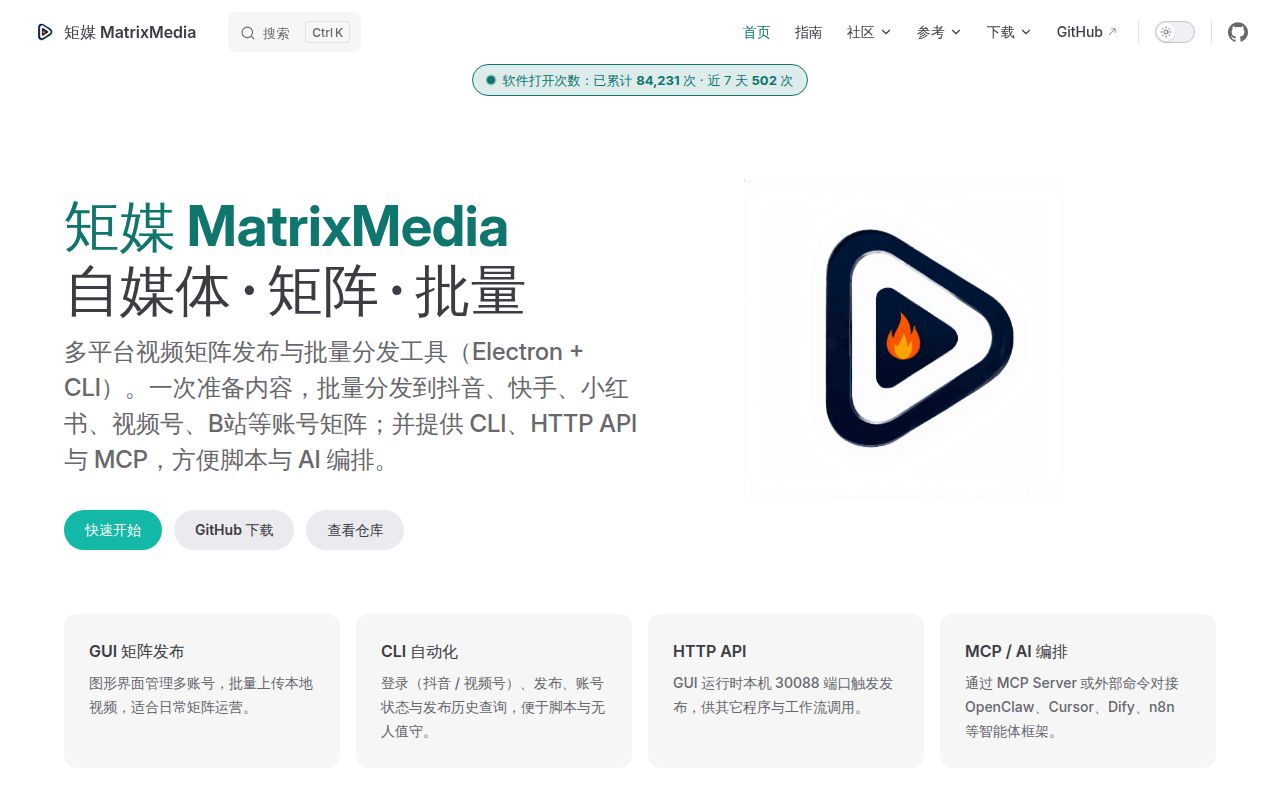This screenshot has width=1280, height=800.
Task: Go to the 首页 nav item
Action: click(x=757, y=32)
